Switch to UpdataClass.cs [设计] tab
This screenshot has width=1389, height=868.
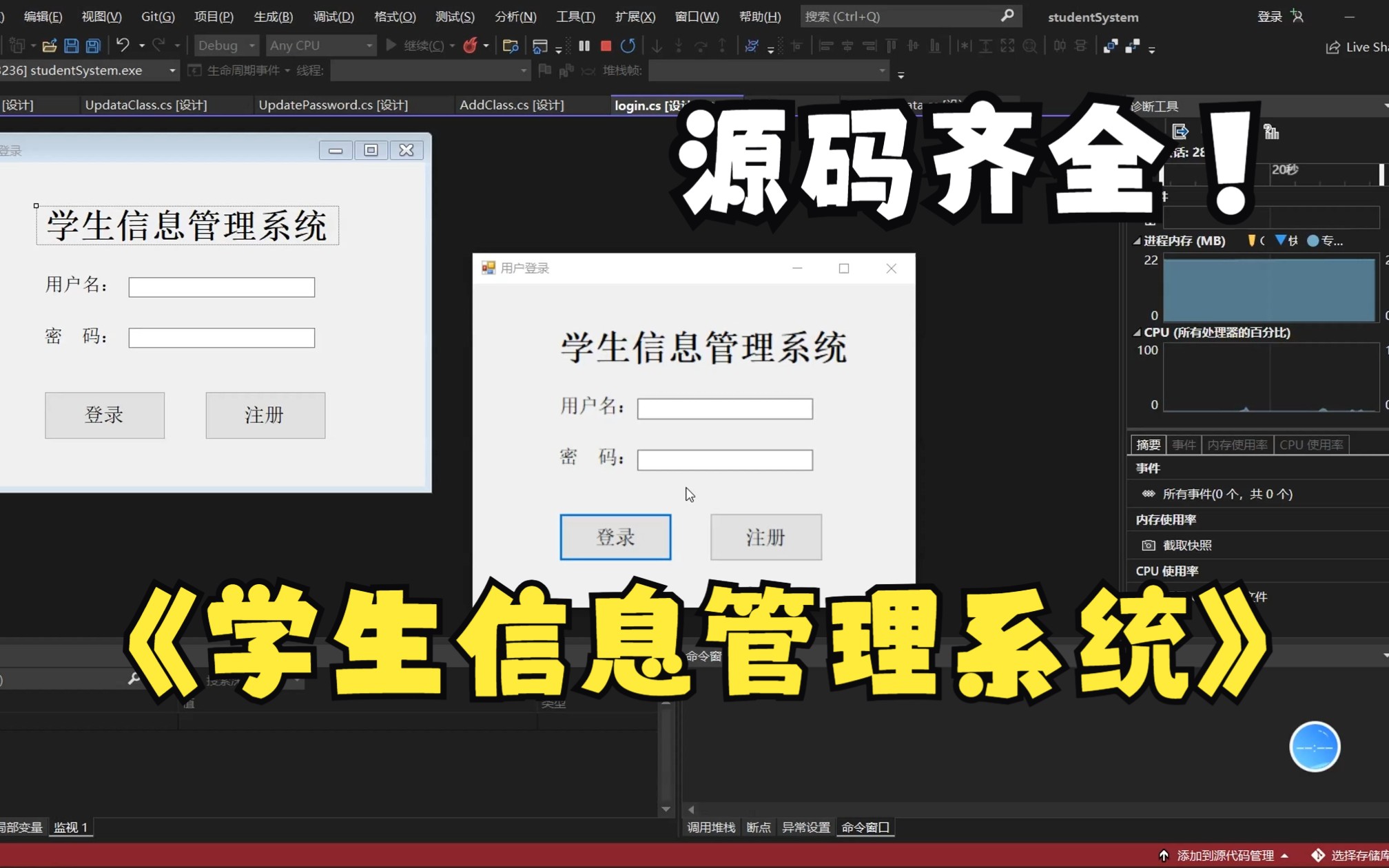click(146, 105)
